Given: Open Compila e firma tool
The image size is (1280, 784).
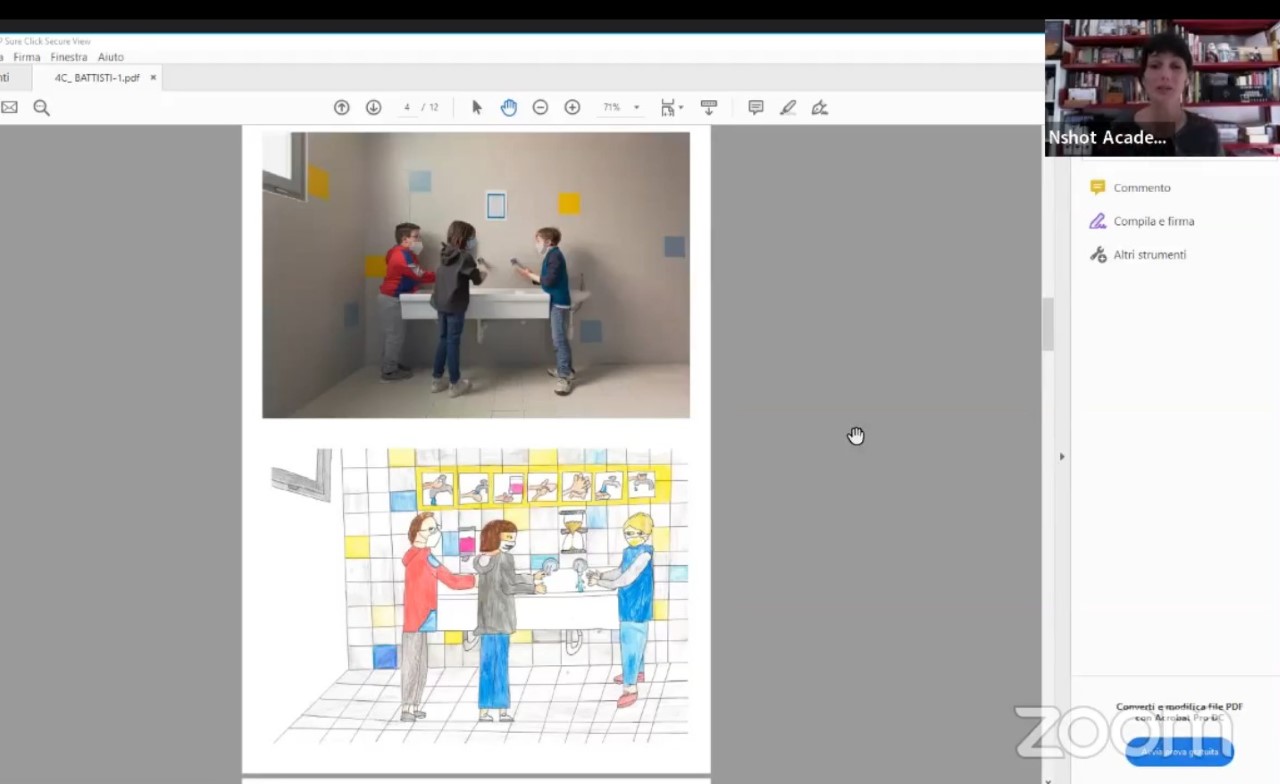Looking at the screenshot, I should point(1153,221).
